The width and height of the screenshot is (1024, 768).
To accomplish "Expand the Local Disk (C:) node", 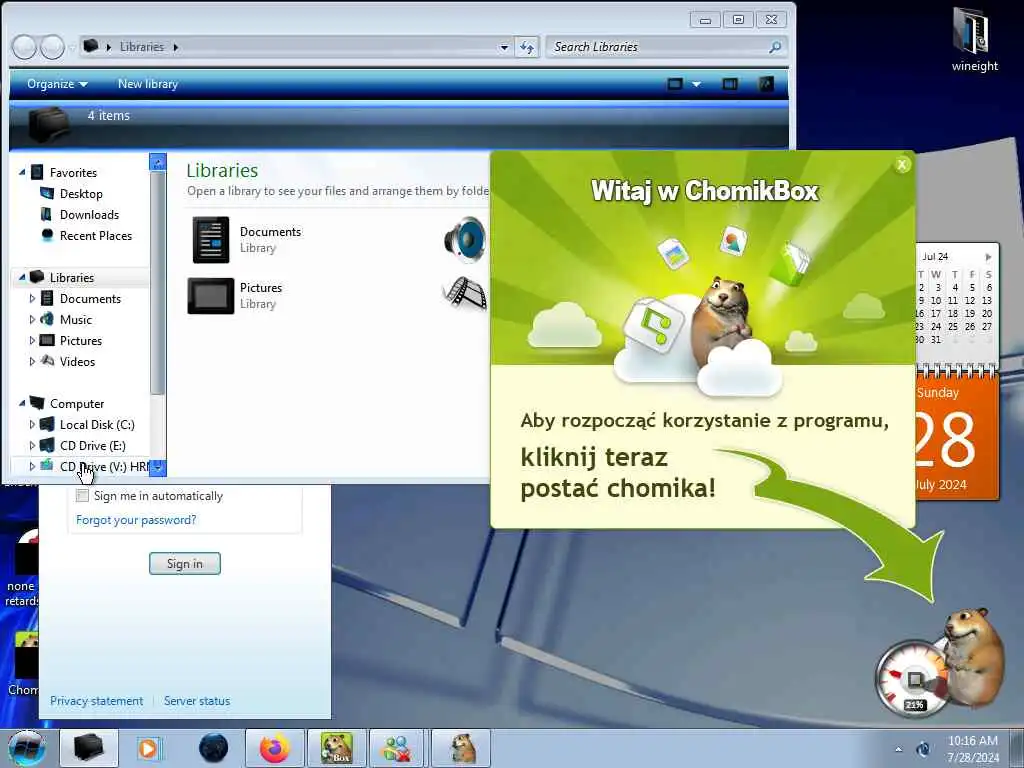I will click(32, 424).
